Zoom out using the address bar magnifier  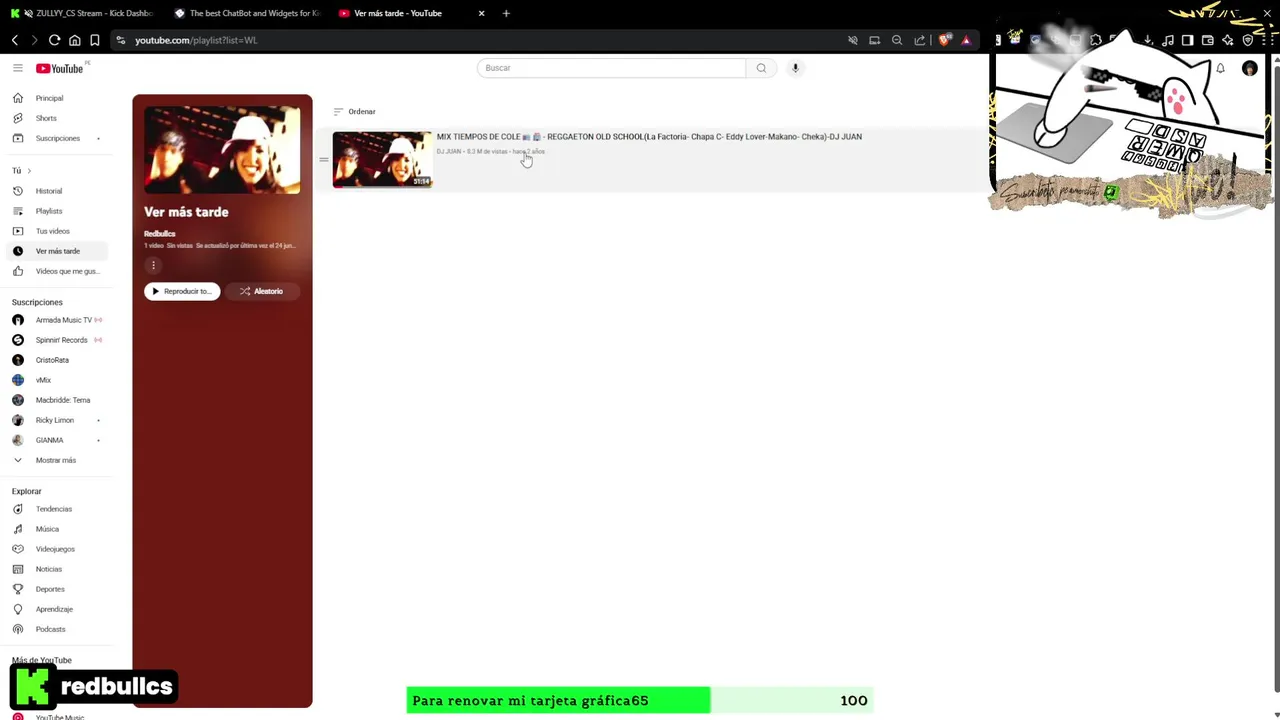(x=897, y=40)
